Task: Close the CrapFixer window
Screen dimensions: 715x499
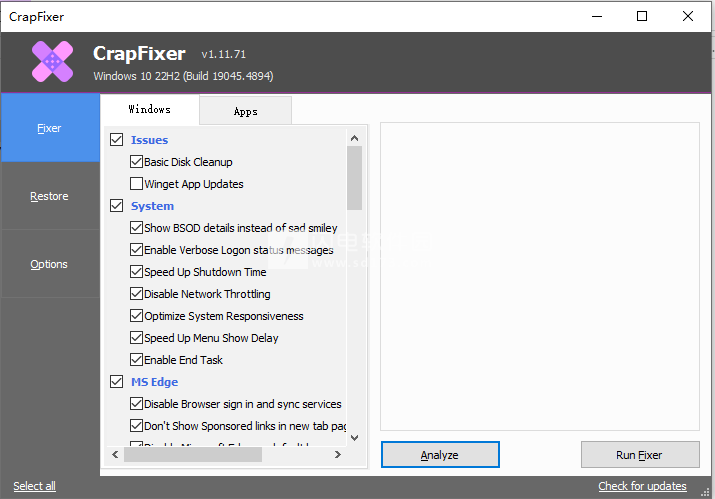Action: coord(688,16)
